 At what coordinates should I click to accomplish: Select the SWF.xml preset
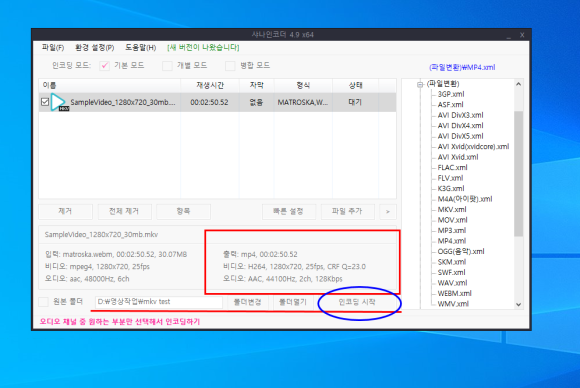tap(451, 272)
